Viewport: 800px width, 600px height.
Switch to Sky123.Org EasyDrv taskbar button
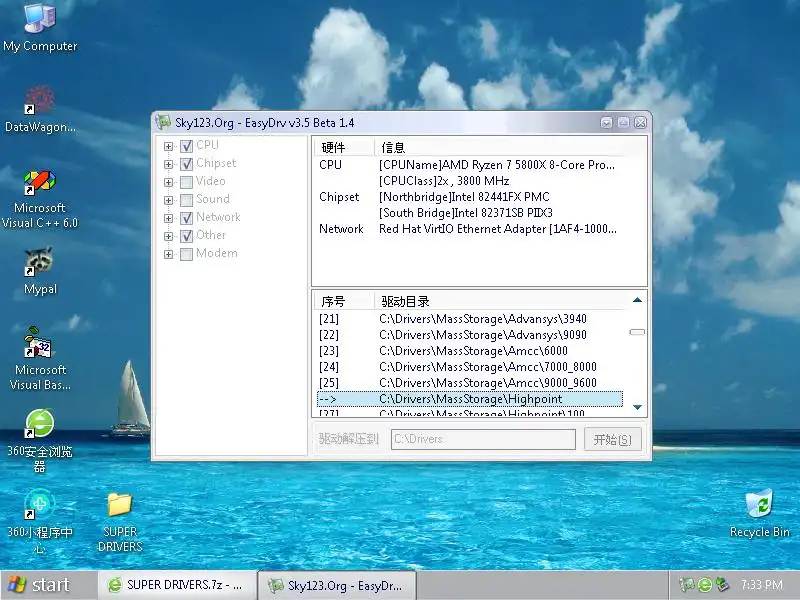(x=338, y=585)
